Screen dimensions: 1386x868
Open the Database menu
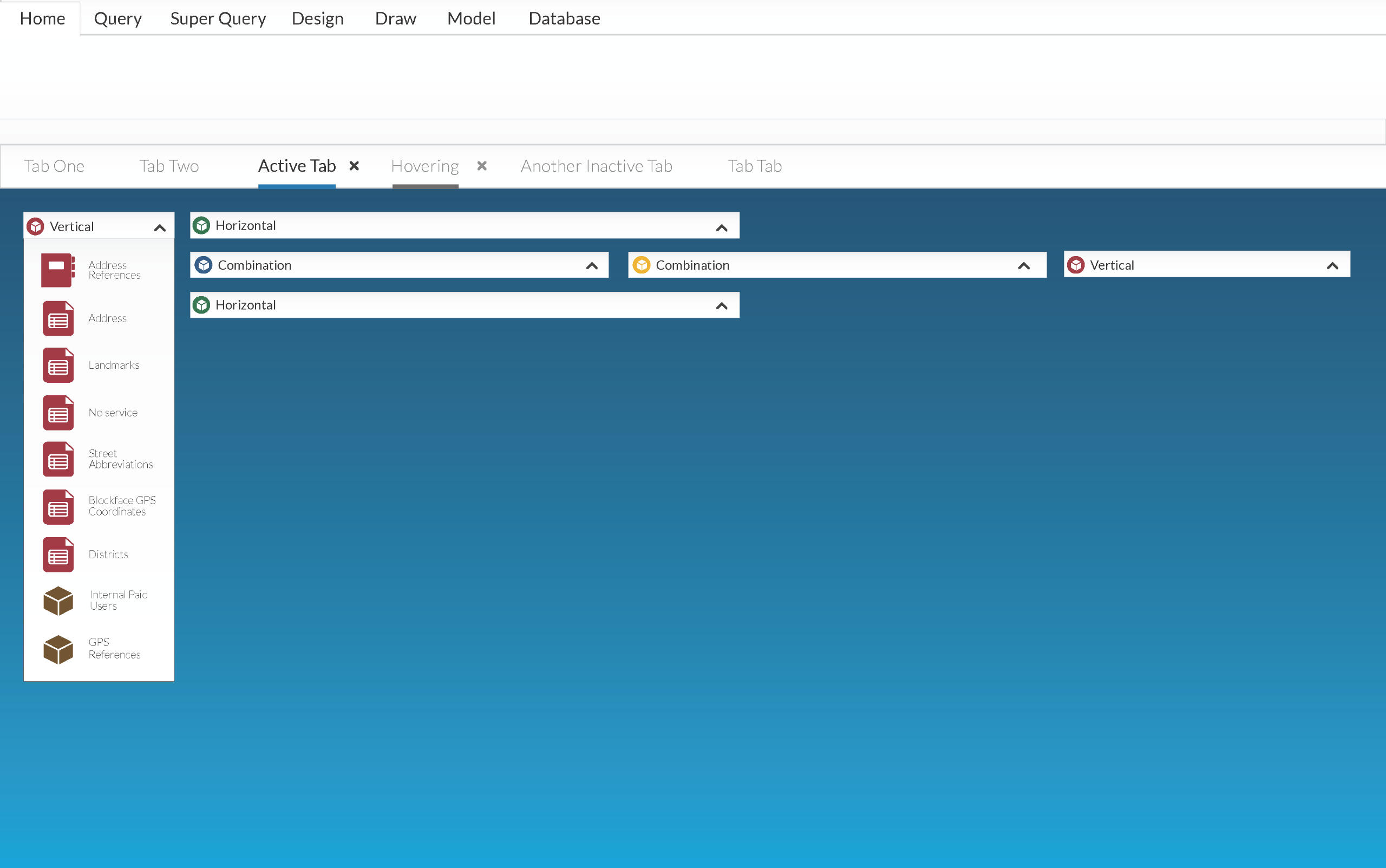click(564, 18)
